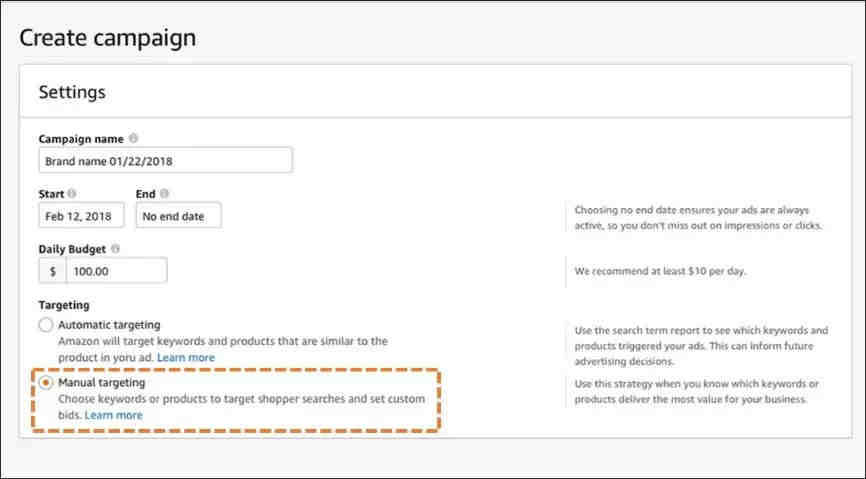Click the End date info icon

[x=164, y=193]
